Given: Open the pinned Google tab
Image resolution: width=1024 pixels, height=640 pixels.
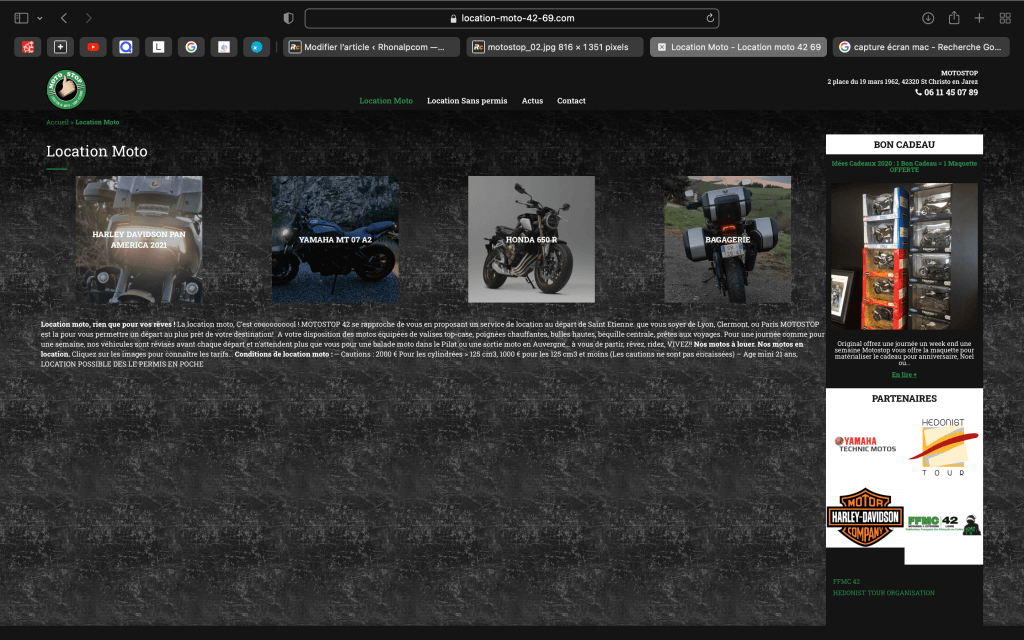Looking at the screenshot, I should [x=191, y=47].
